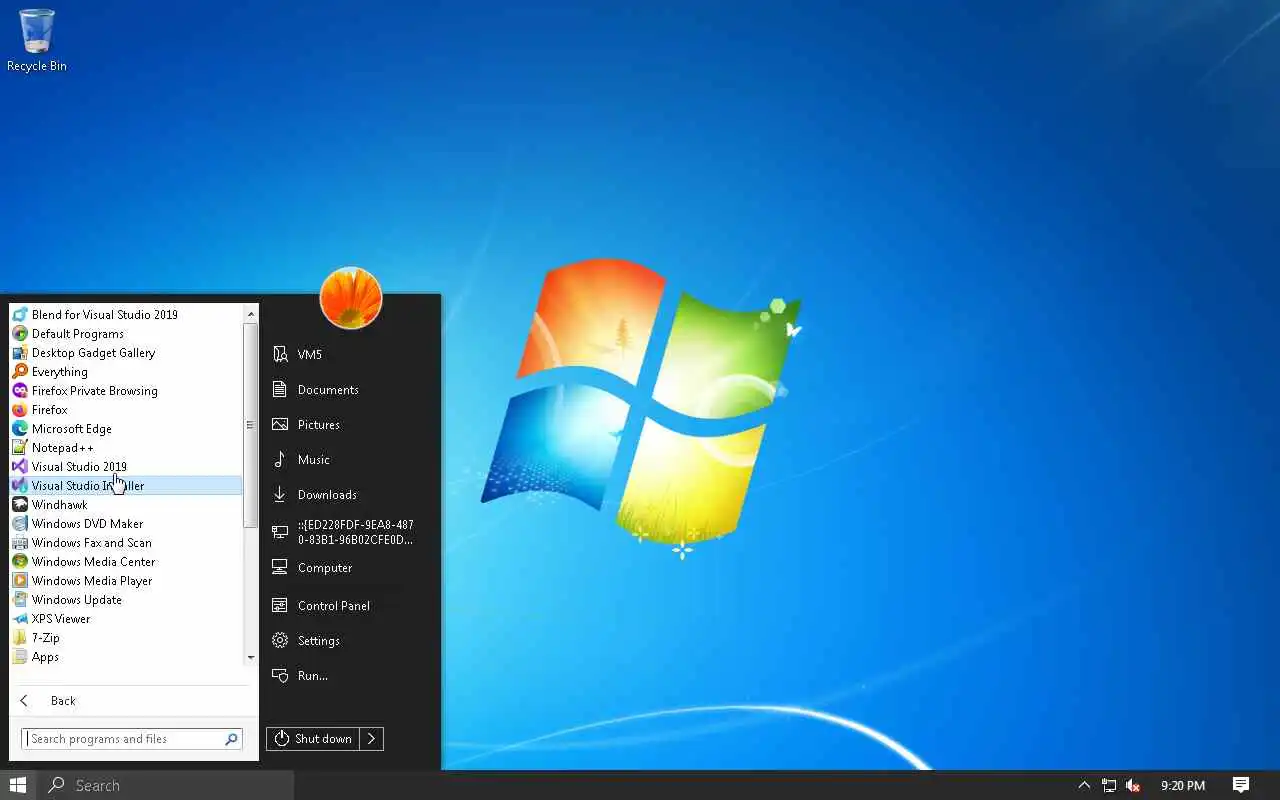Viewport: 1280px width, 800px height.
Task: Open the Recycle Bin desktop icon
Action: [37, 40]
